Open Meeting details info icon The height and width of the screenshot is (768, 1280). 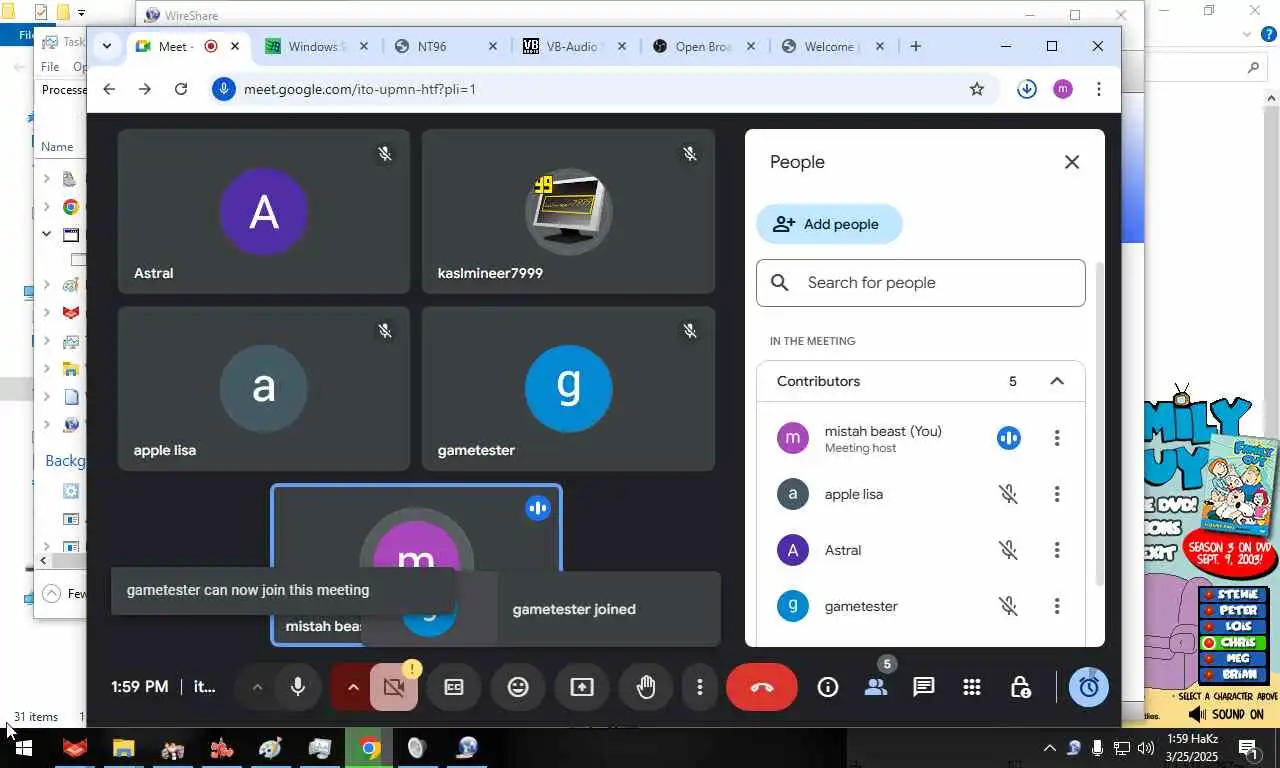(x=828, y=687)
